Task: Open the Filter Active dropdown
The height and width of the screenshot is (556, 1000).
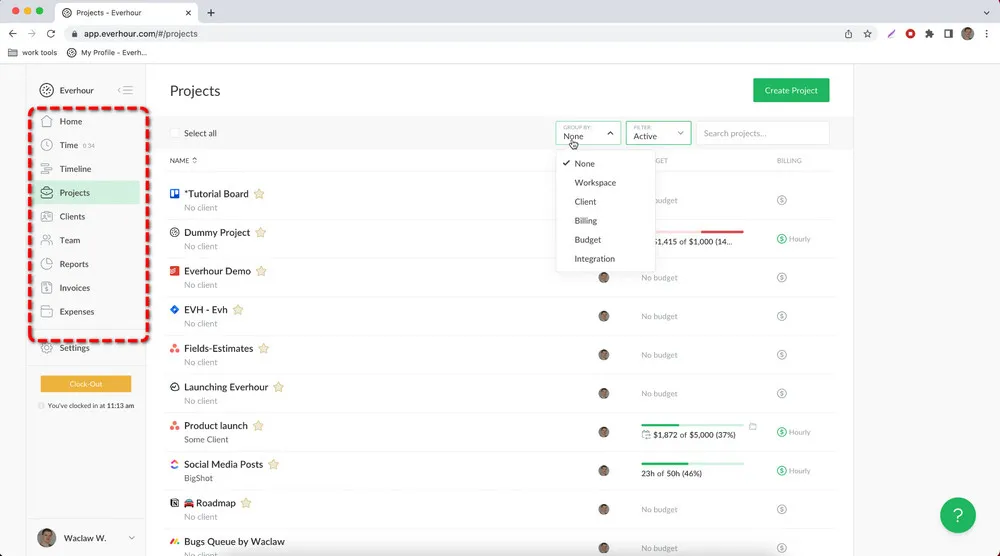Action: click(x=658, y=133)
